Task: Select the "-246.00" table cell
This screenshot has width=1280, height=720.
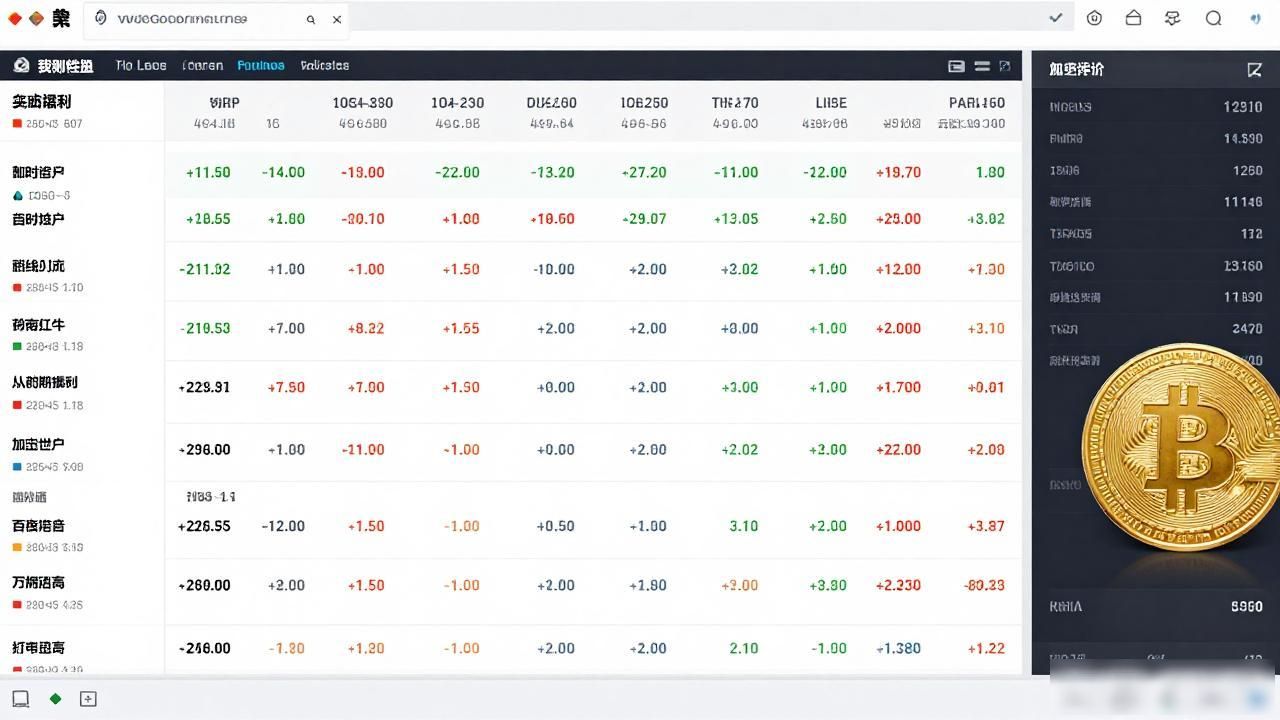Action: coord(205,648)
